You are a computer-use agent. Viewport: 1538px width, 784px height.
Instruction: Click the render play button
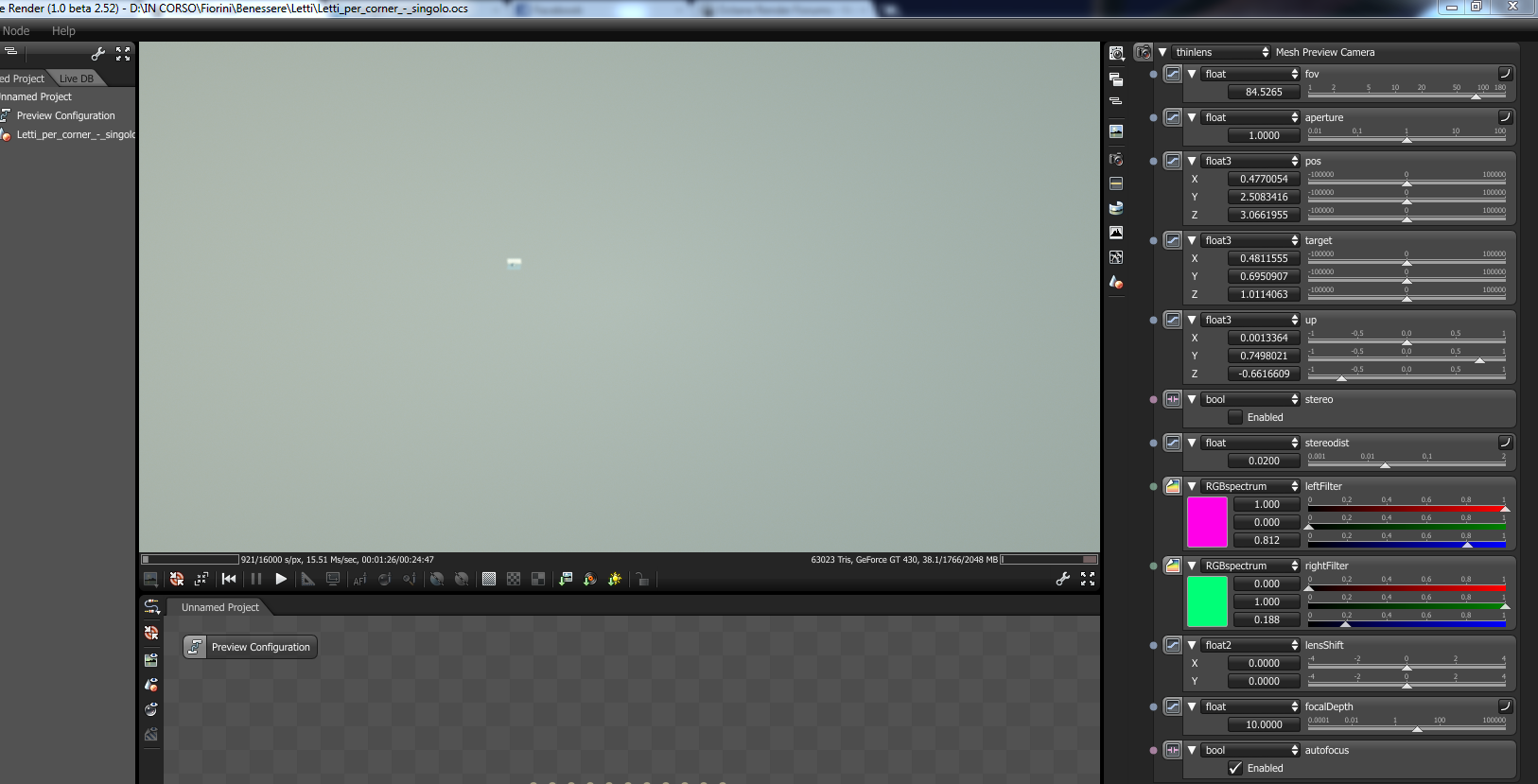[x=281, y=579]
